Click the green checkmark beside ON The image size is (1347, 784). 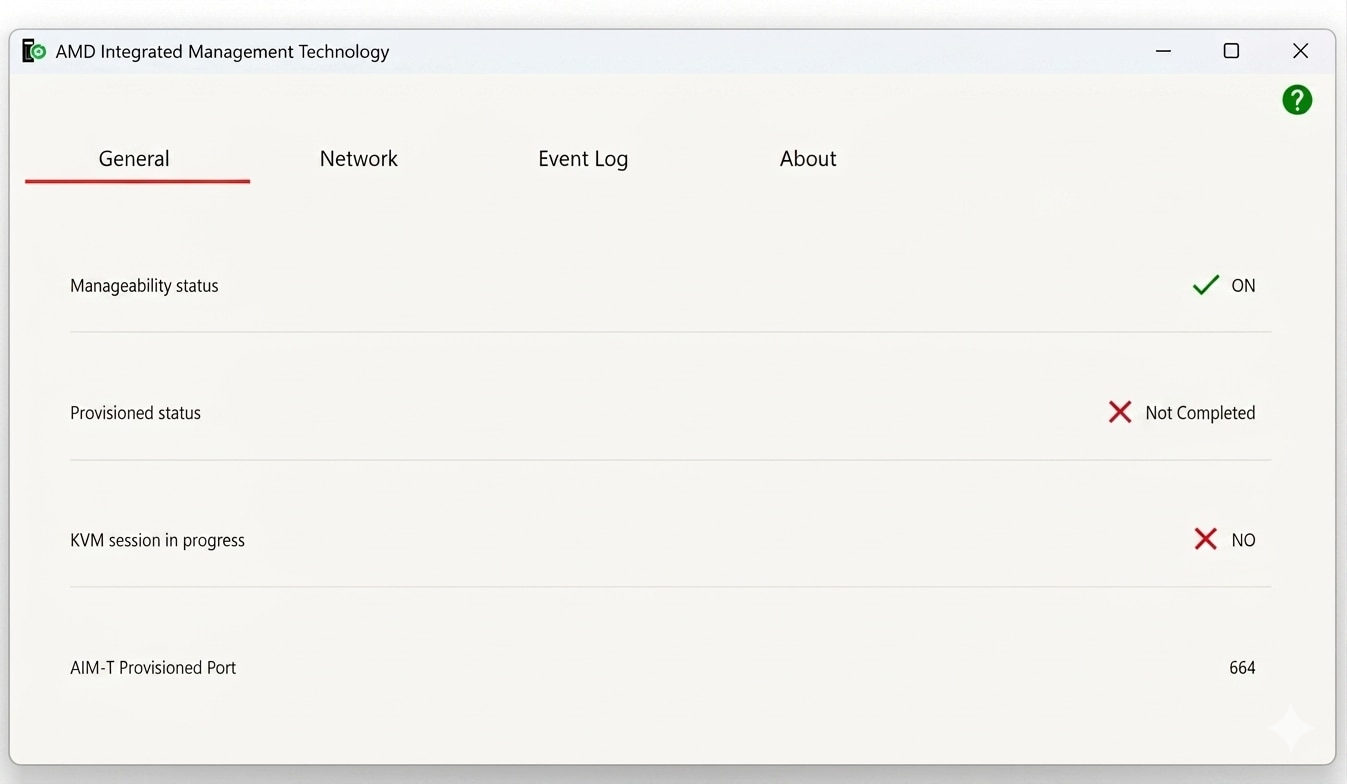[1206, 285]
